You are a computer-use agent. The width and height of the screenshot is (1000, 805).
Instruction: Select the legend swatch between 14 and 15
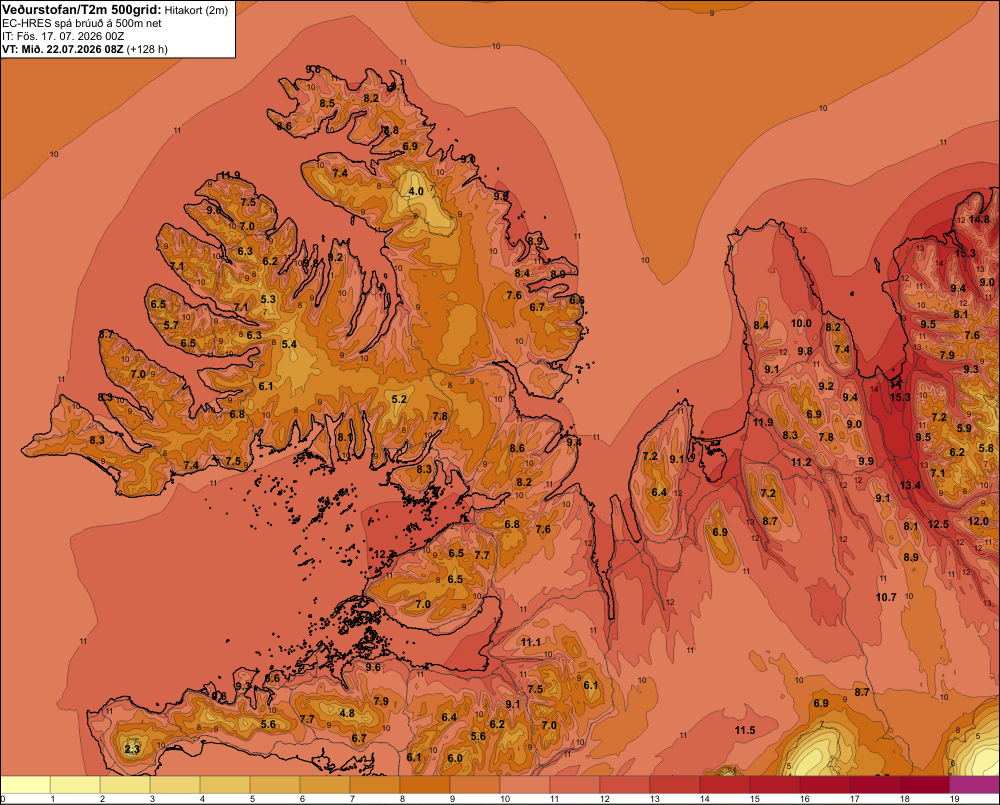click(725, 785)
